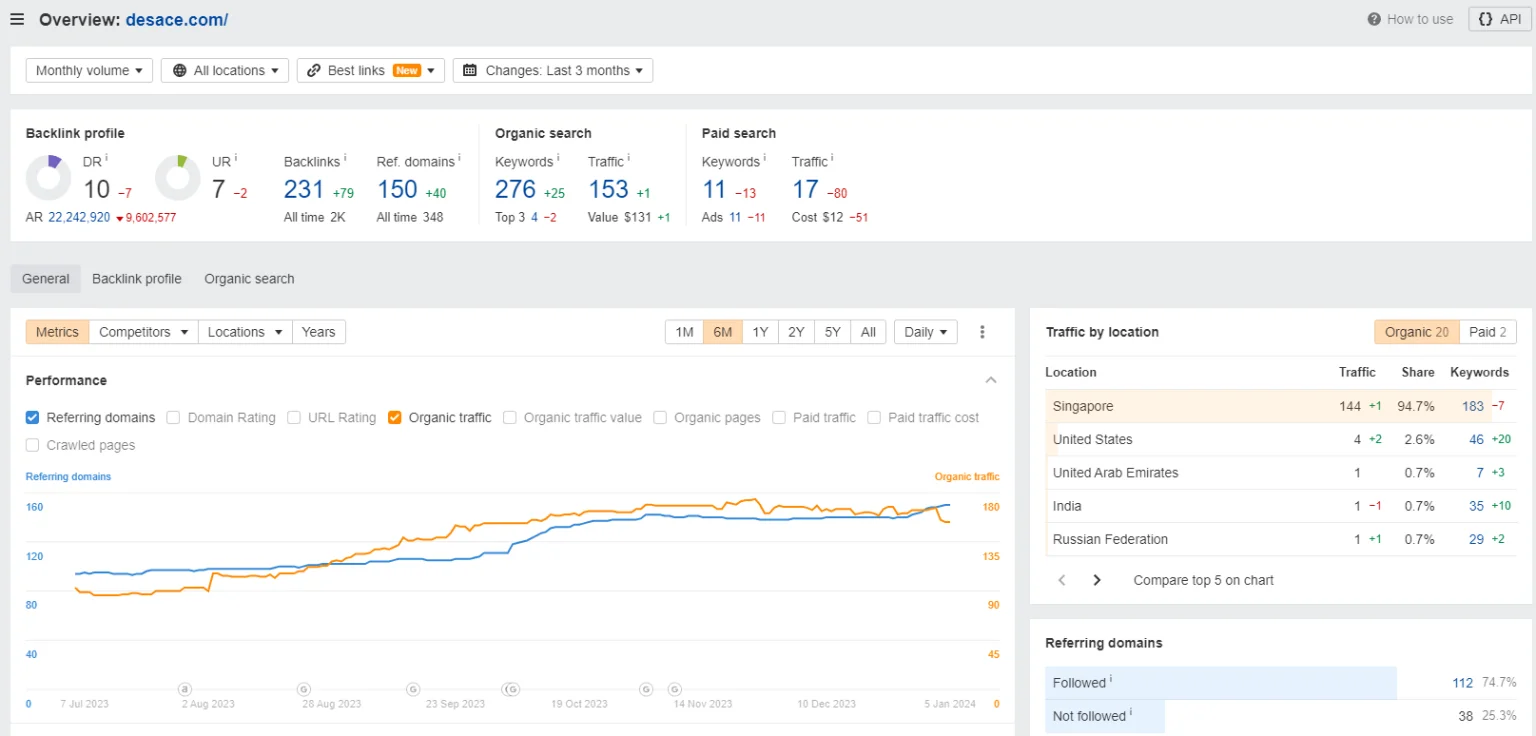Click the API button
Viewport: 1536px width, 736px height.
pyautogui.click(x=1500, y=19)
